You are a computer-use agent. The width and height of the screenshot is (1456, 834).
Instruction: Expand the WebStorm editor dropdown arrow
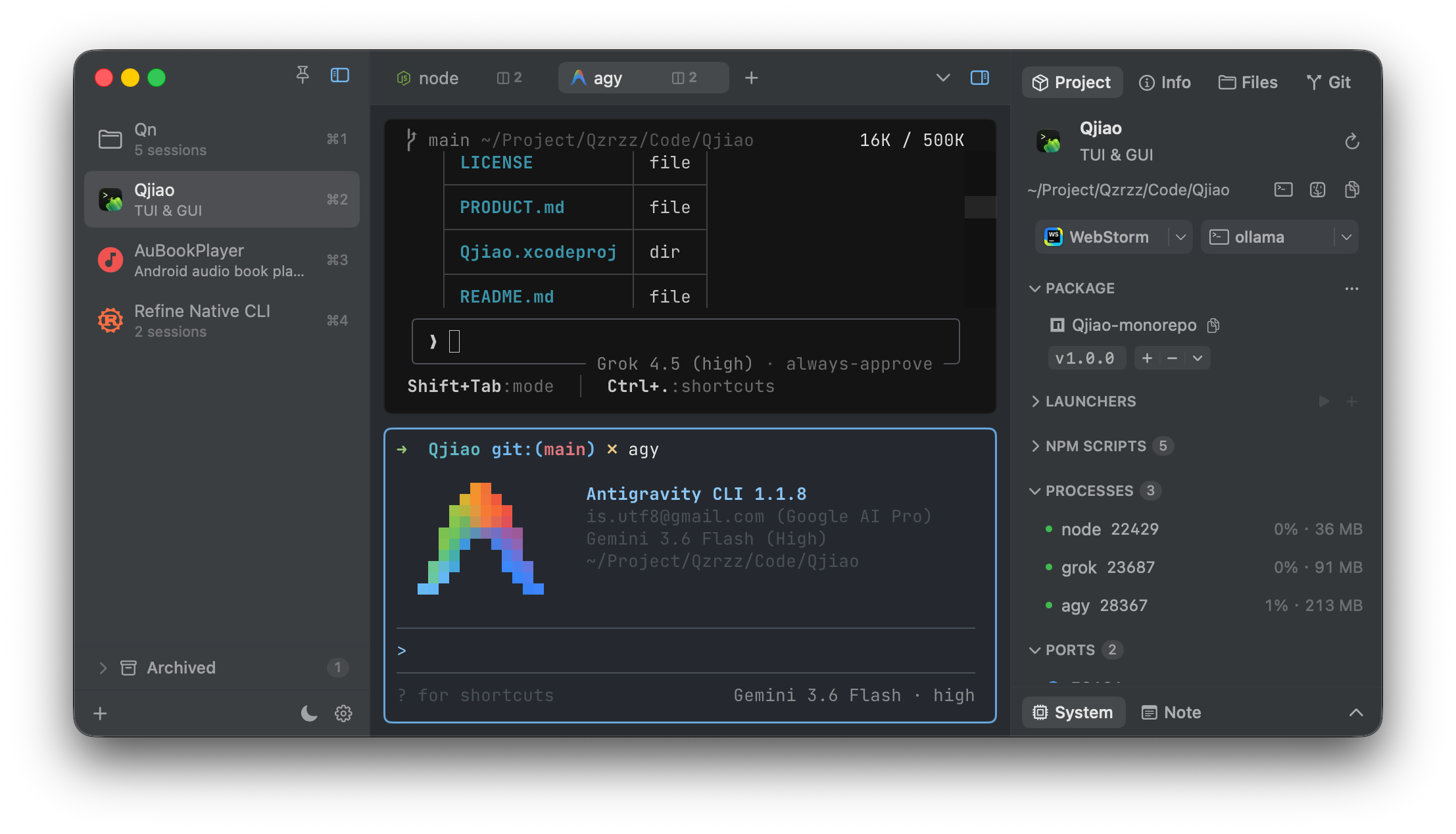[1180, 237]
